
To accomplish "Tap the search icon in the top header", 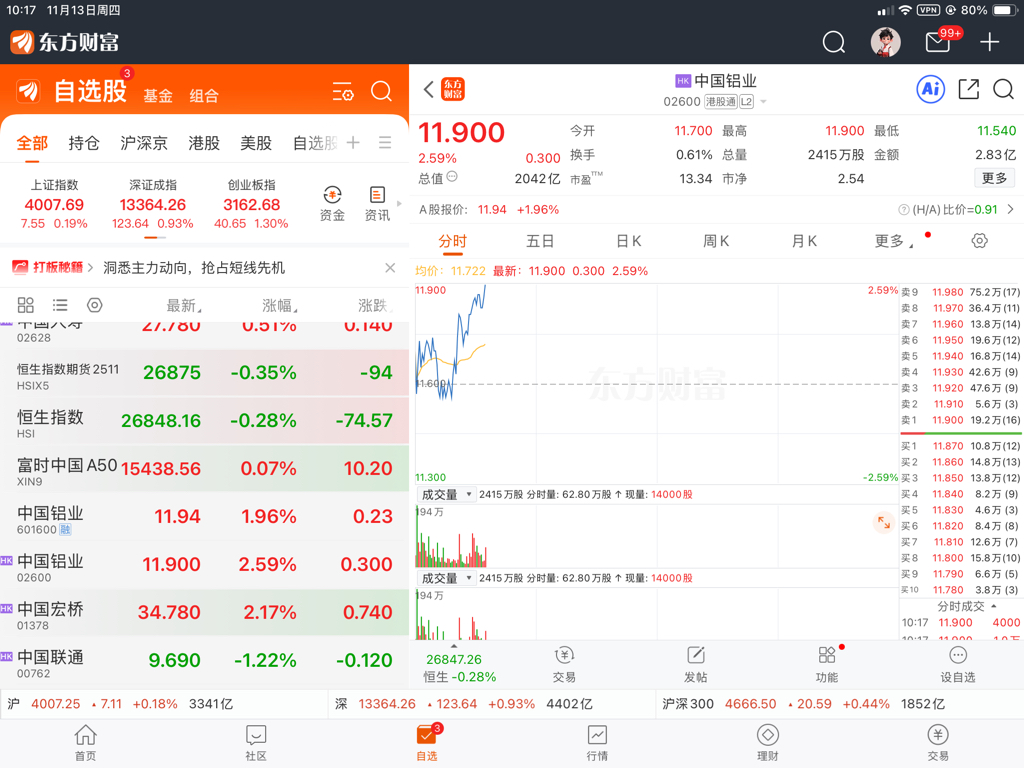I will click(833, 42).
